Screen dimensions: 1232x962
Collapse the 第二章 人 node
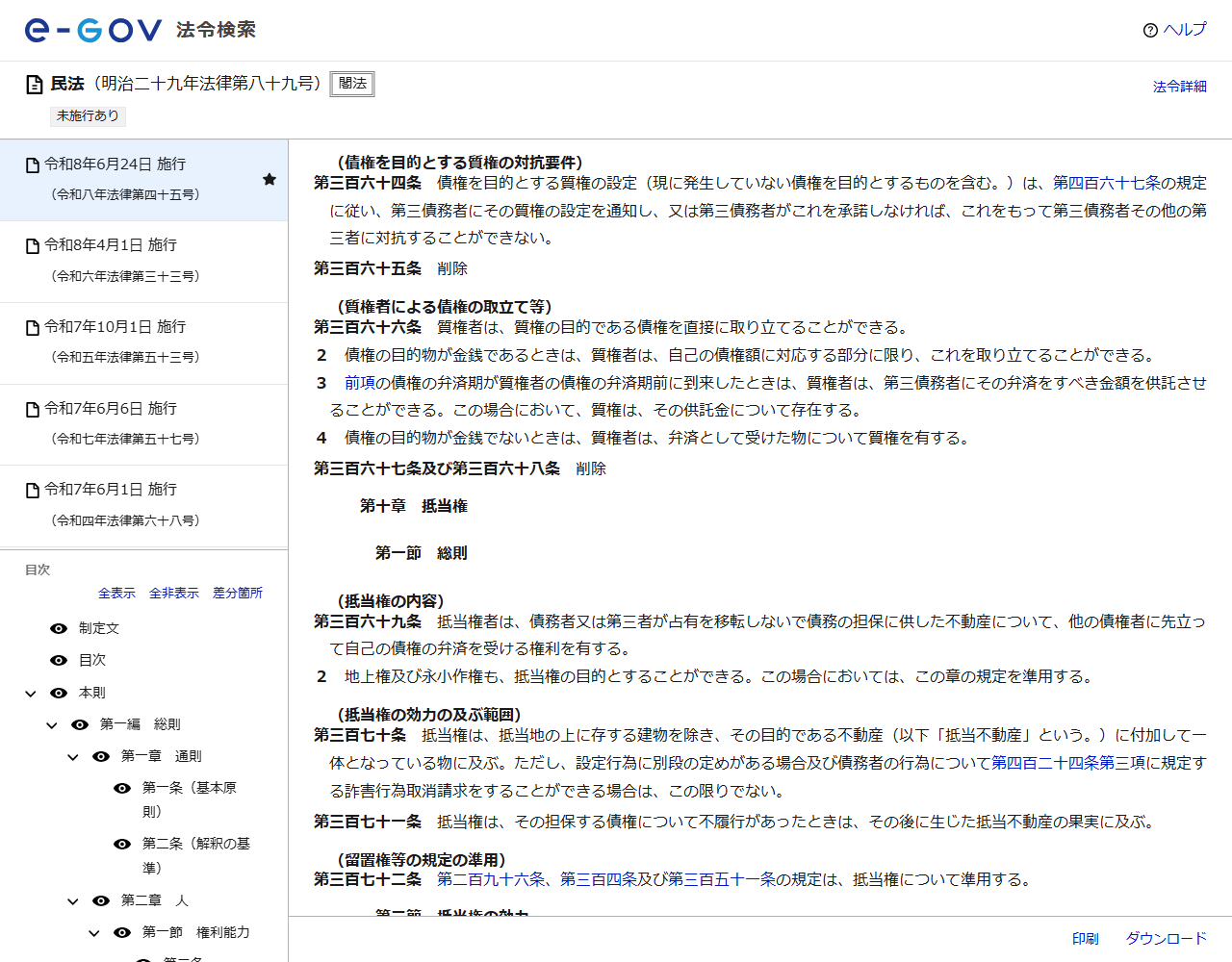(73, 901)
